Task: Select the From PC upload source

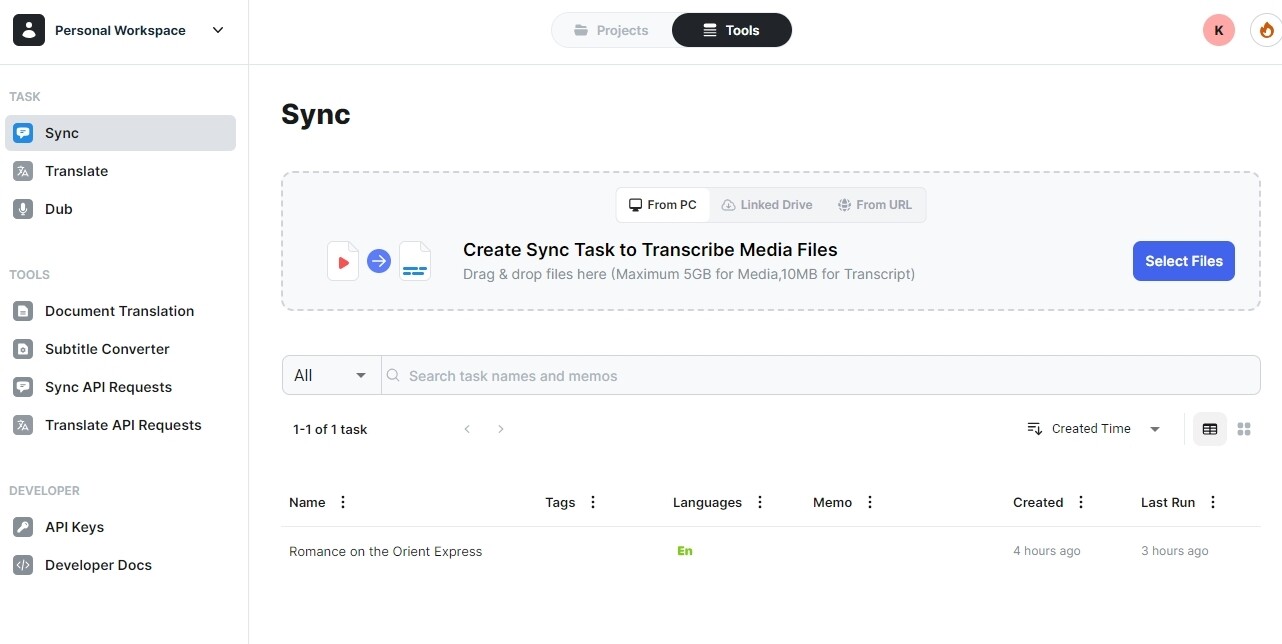Action: pyautogui.click(x=663, y=205)
